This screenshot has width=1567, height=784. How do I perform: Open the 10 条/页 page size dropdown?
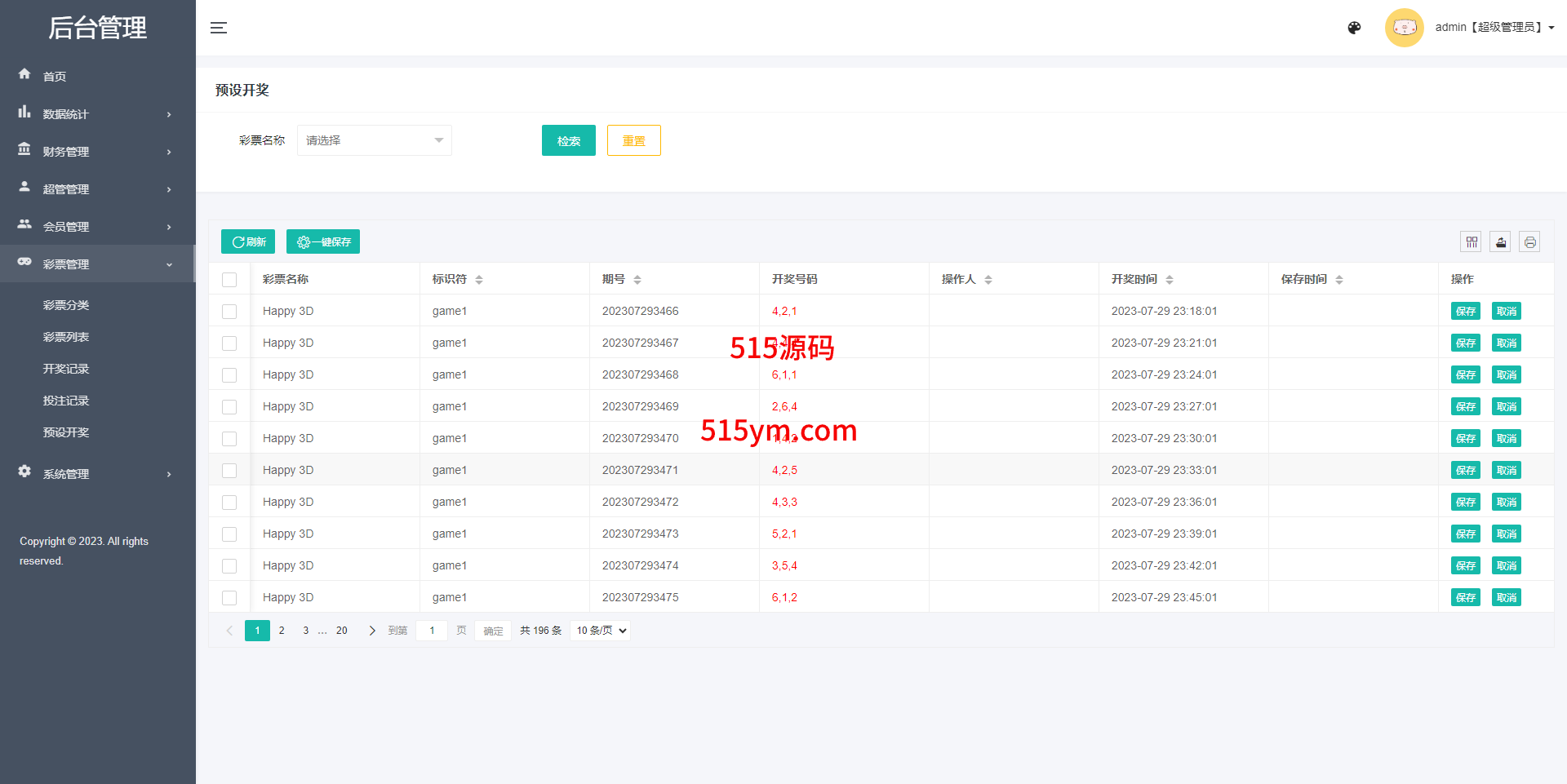tap(601, 631)
